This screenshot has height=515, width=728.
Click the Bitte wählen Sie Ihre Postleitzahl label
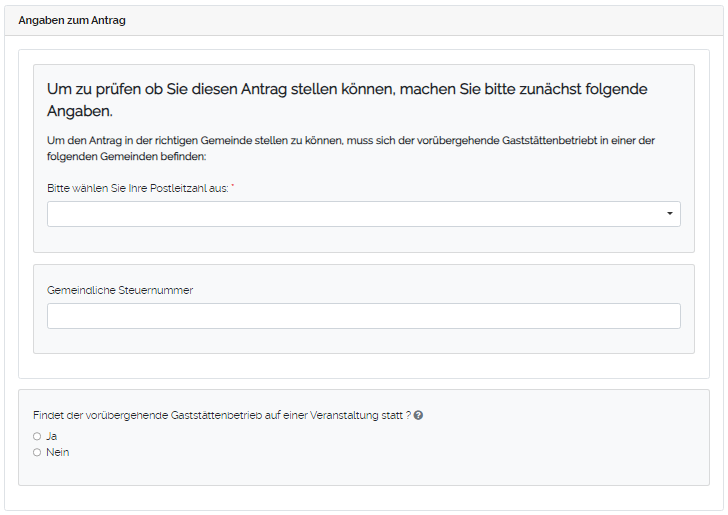[x=138, y=188]
